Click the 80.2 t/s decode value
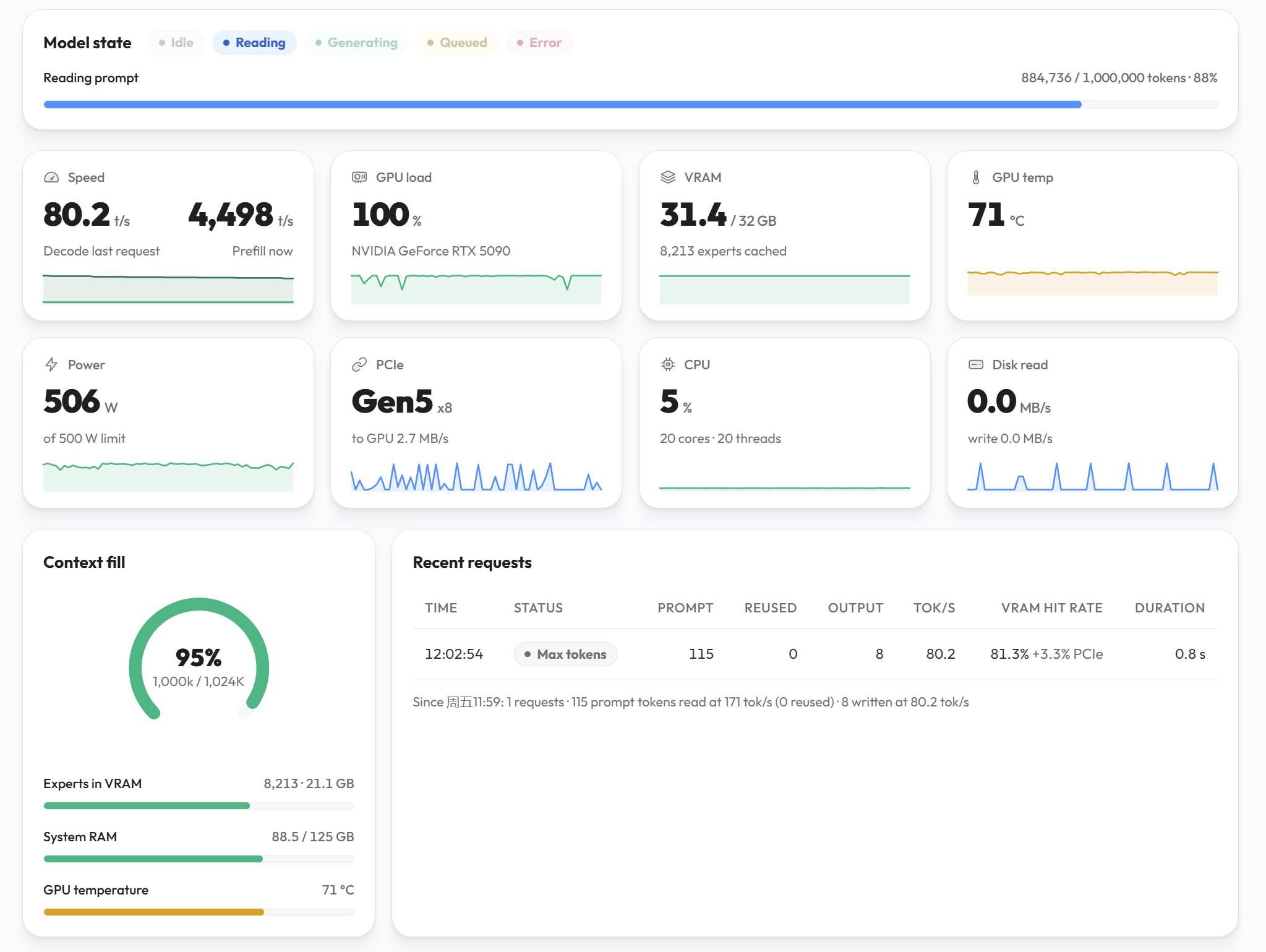 [x=87, y=215]
